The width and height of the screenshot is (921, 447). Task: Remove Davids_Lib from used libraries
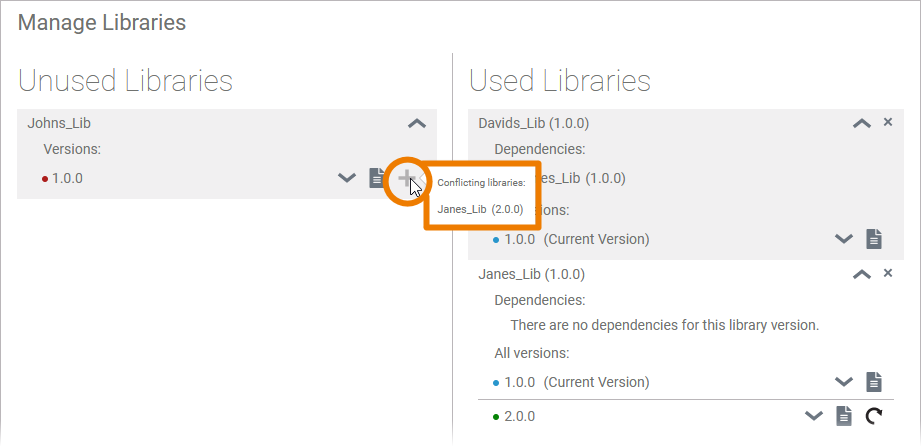click(888, 123)
